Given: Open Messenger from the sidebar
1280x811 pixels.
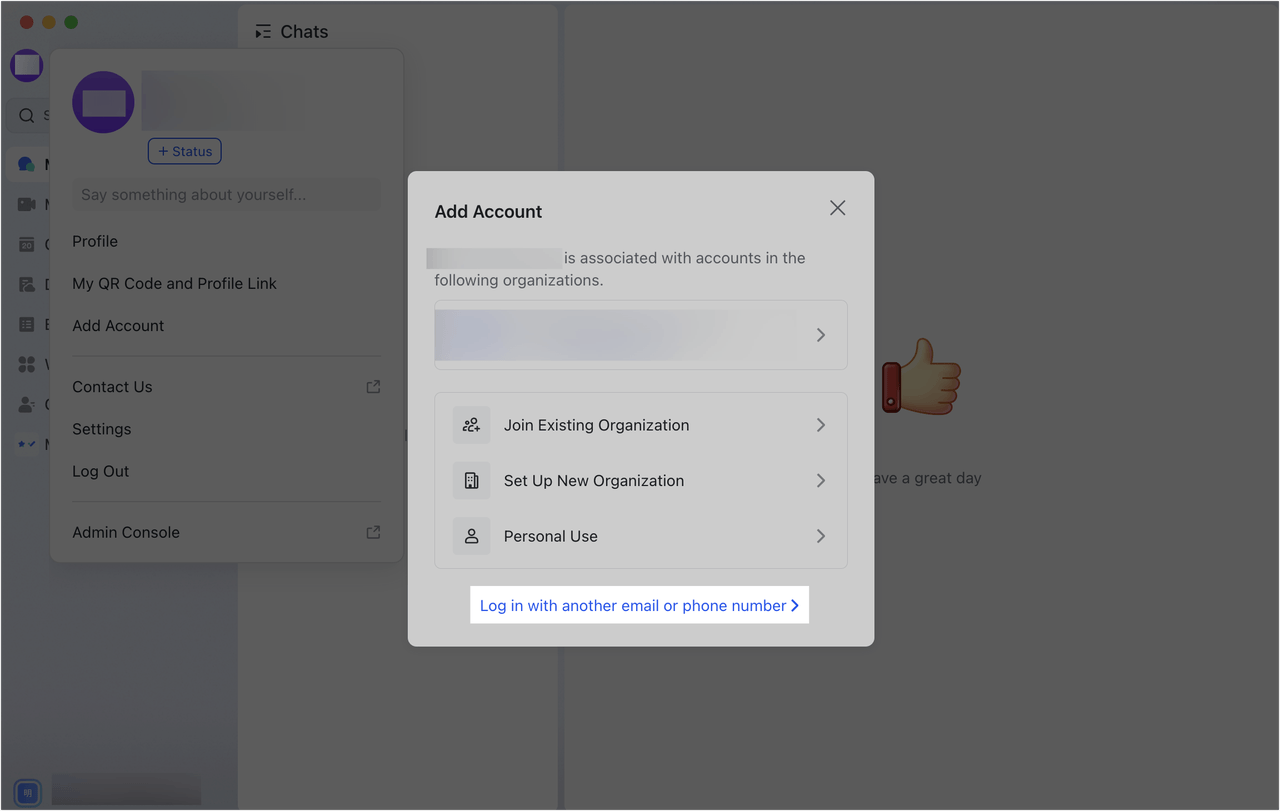Looking at the screenshot, I should [x=26, y=163].
